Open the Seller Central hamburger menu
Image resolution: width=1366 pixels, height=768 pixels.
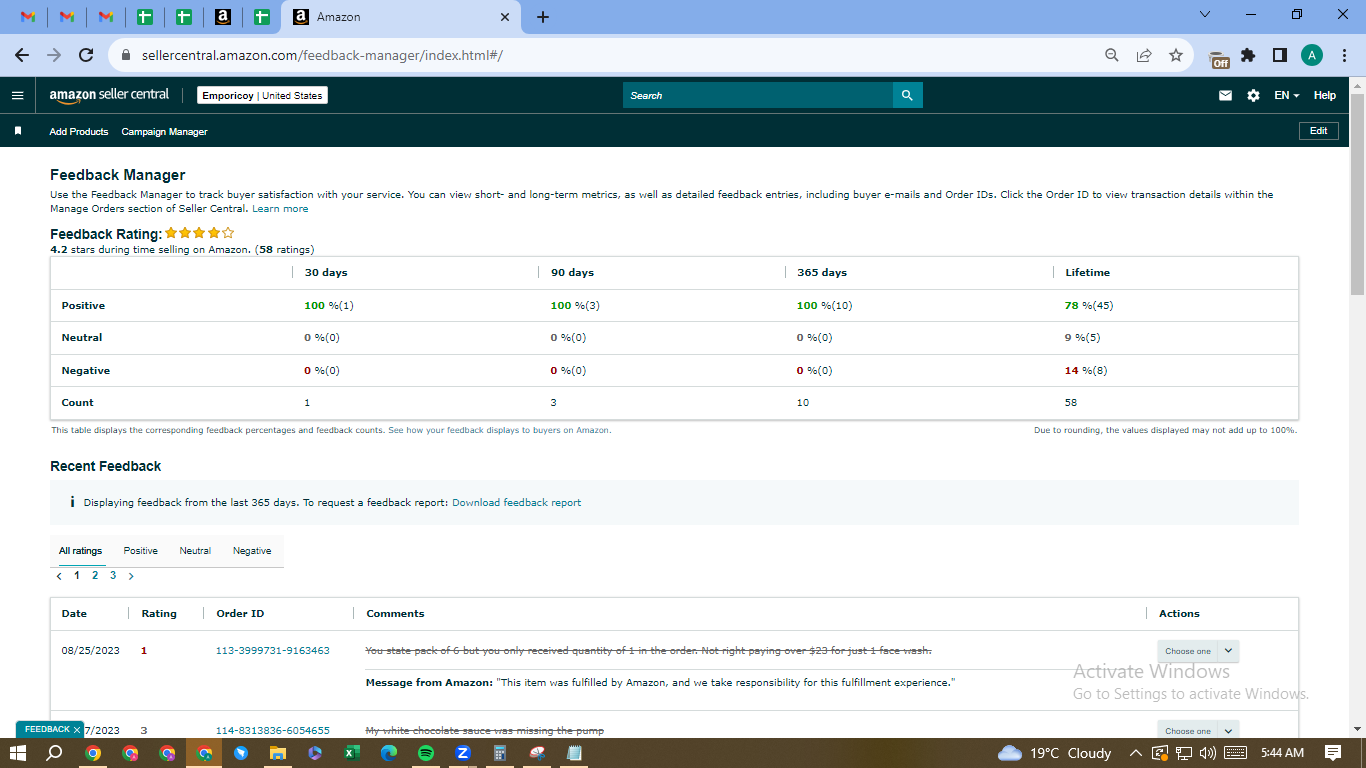(17, 95)
